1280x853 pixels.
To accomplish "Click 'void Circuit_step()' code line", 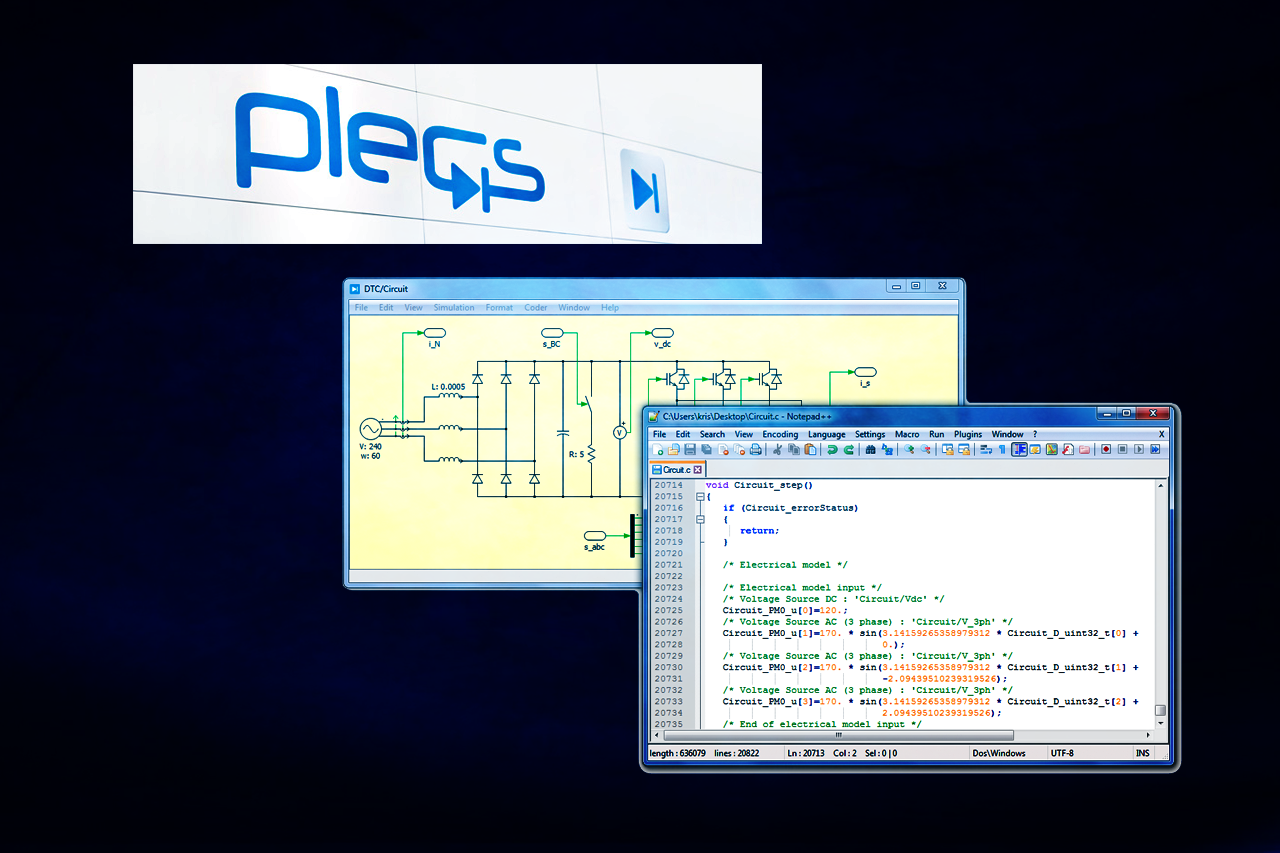I will tap(759, 485).
